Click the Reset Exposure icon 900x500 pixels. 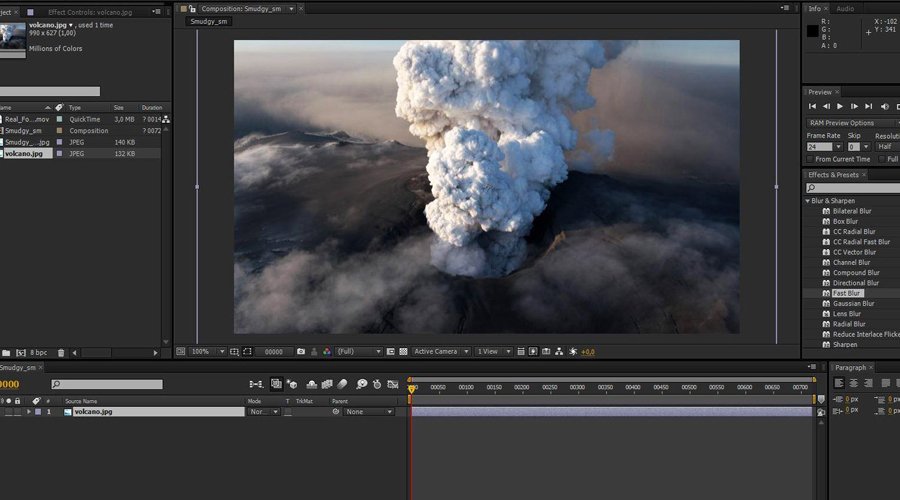click(573, 351)
